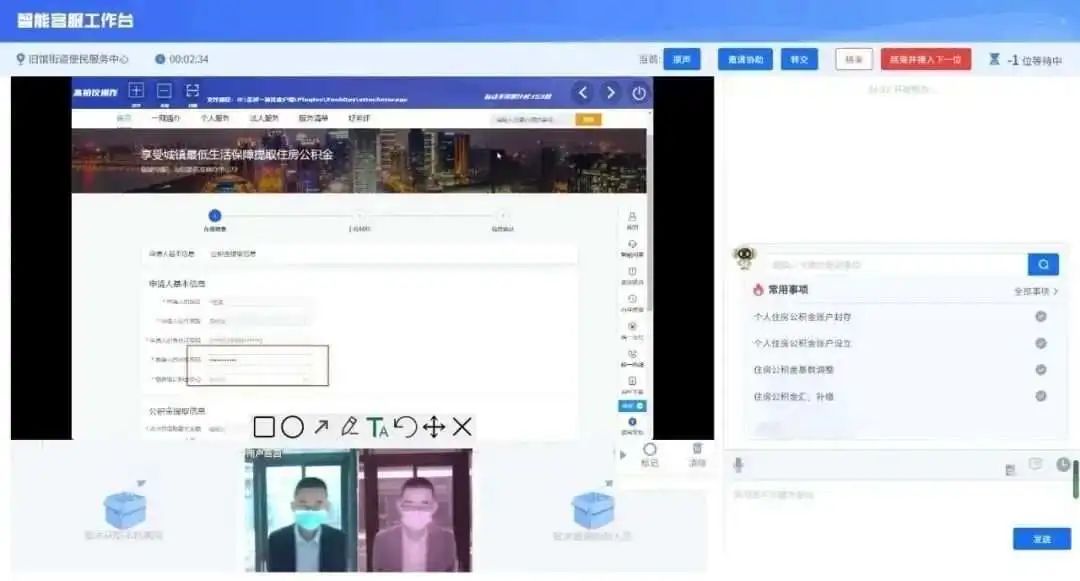Zoom out the remote screen with the minus icon

click(x=164, y=90)
